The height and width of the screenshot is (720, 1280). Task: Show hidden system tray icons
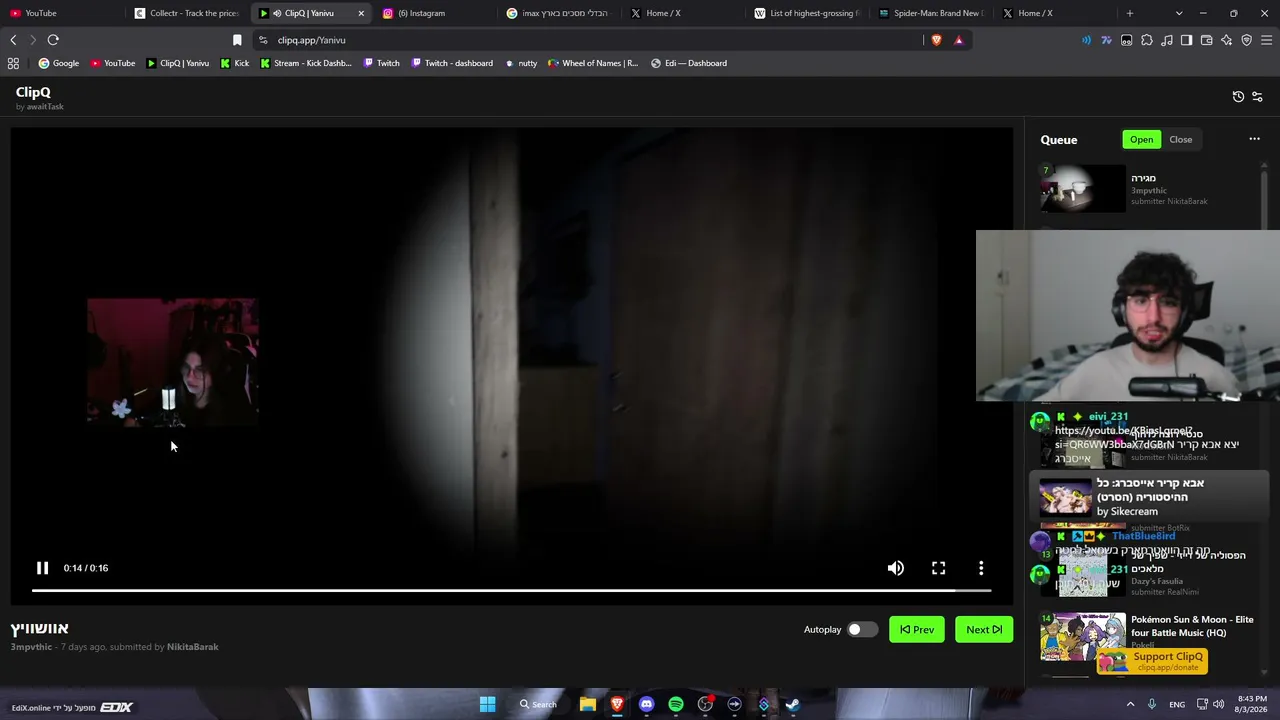[x=1131, y=704]
